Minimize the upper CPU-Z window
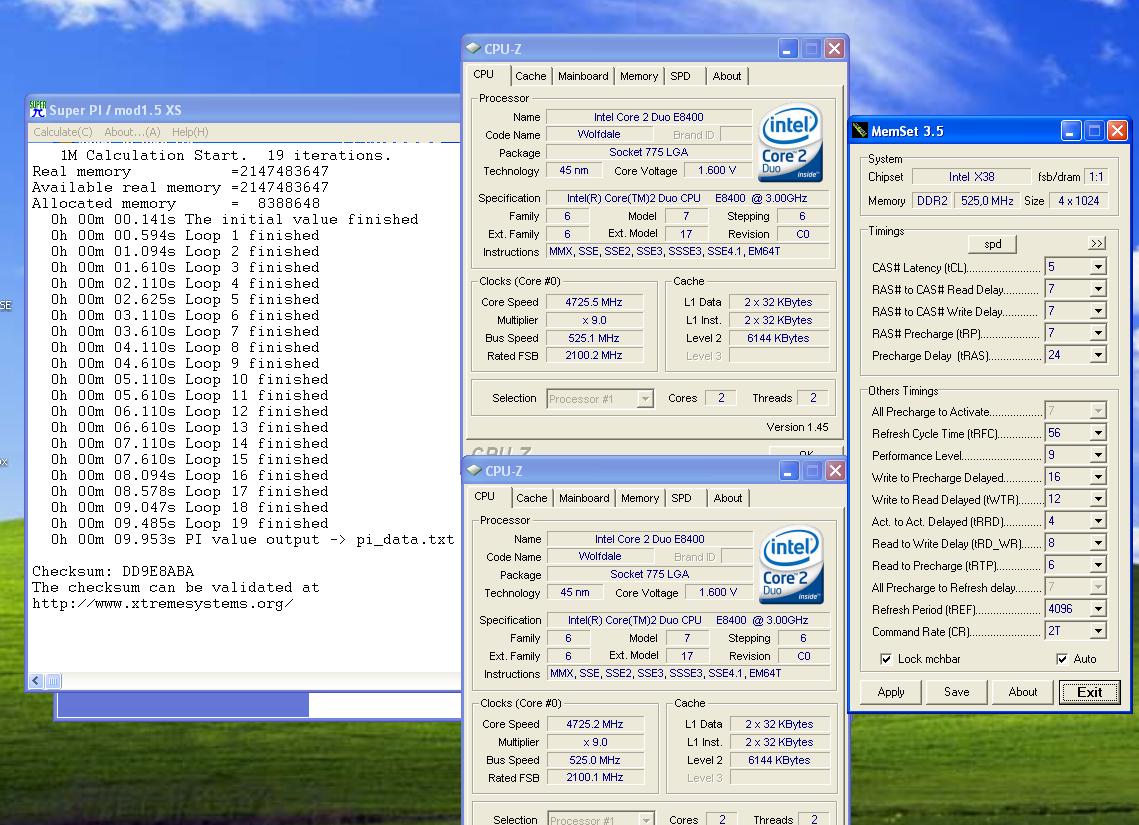1139x825 pixels. point(788,49)
